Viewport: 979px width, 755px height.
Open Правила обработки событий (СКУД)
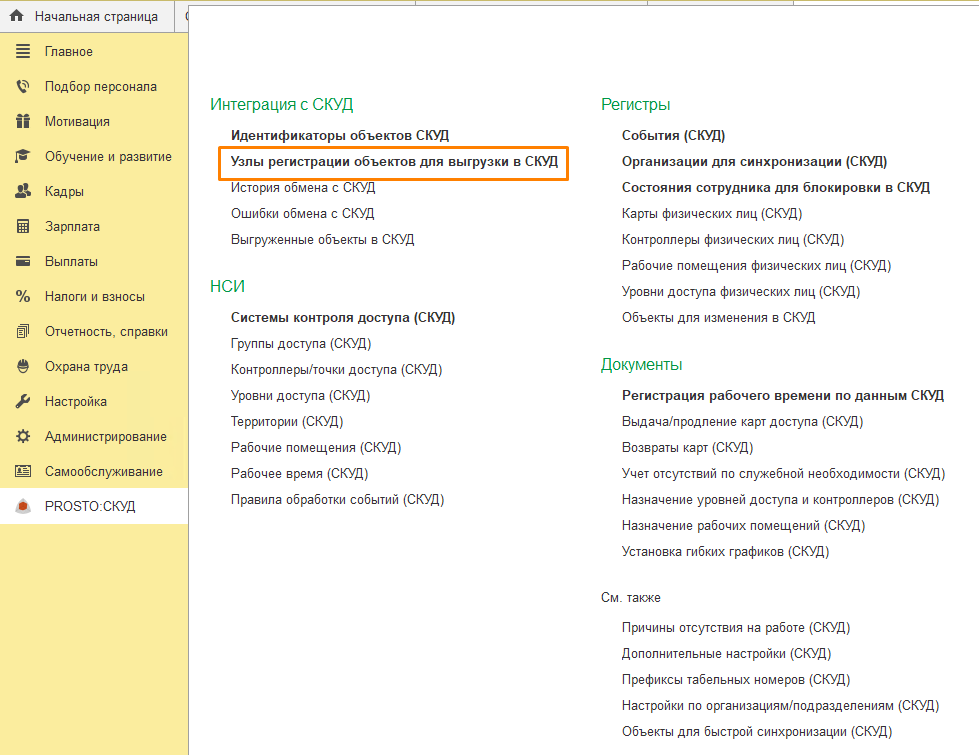[x=337, y=499]
